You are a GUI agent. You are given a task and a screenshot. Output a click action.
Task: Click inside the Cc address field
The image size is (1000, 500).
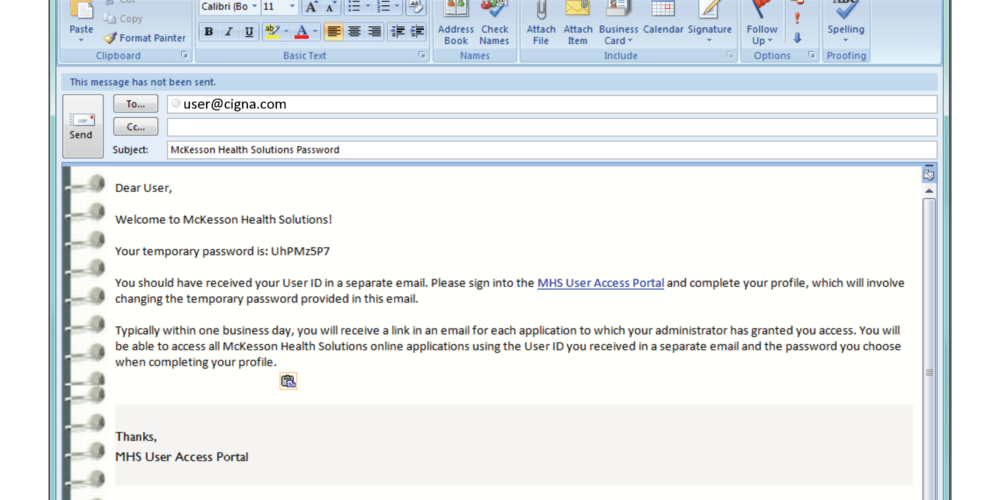(x=550, y=127)
